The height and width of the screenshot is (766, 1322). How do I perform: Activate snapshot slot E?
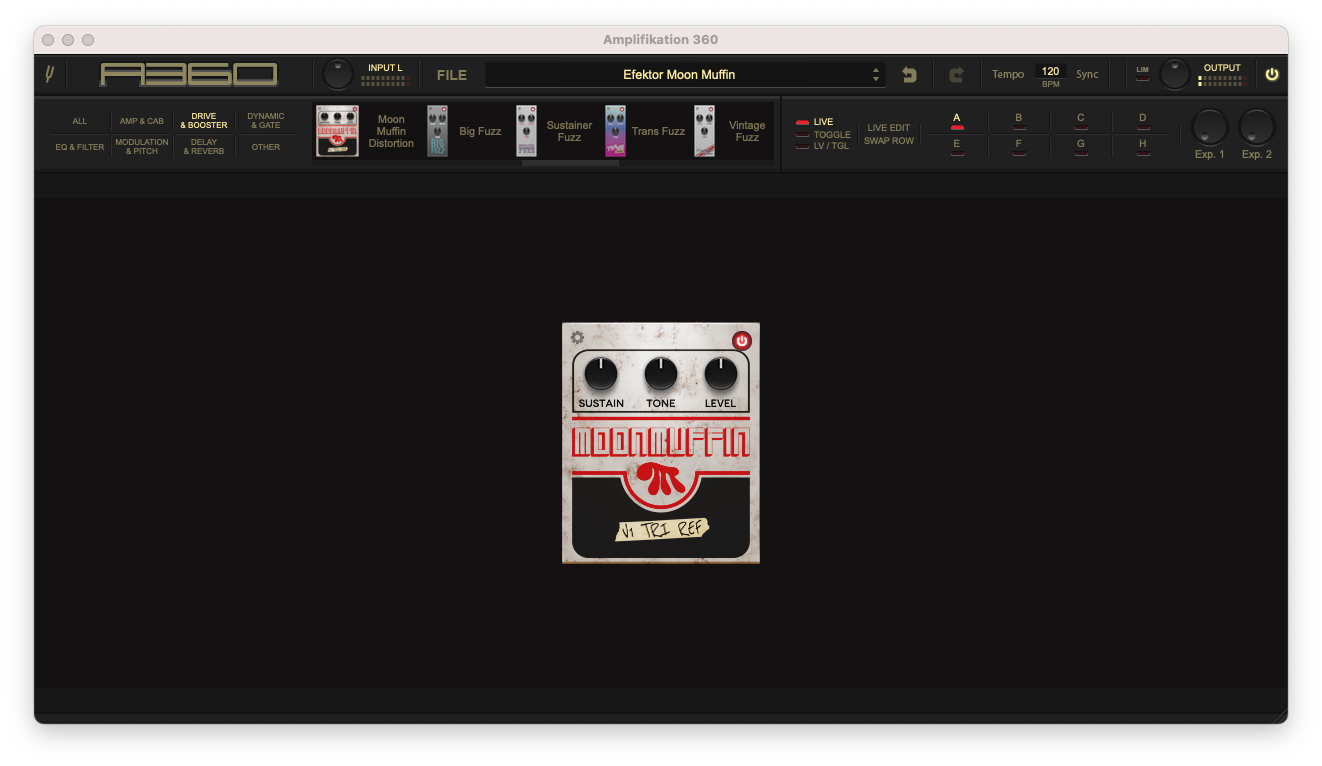point(957,147)
